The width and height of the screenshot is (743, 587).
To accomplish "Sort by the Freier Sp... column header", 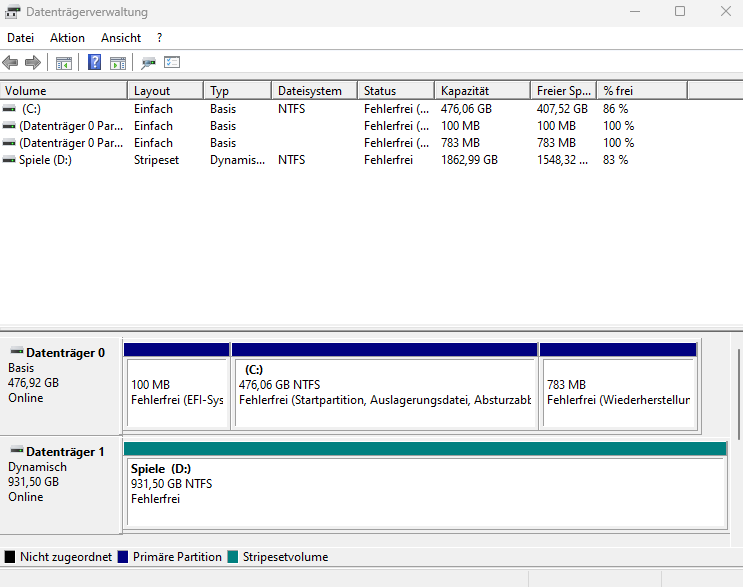I will (563, 90).
